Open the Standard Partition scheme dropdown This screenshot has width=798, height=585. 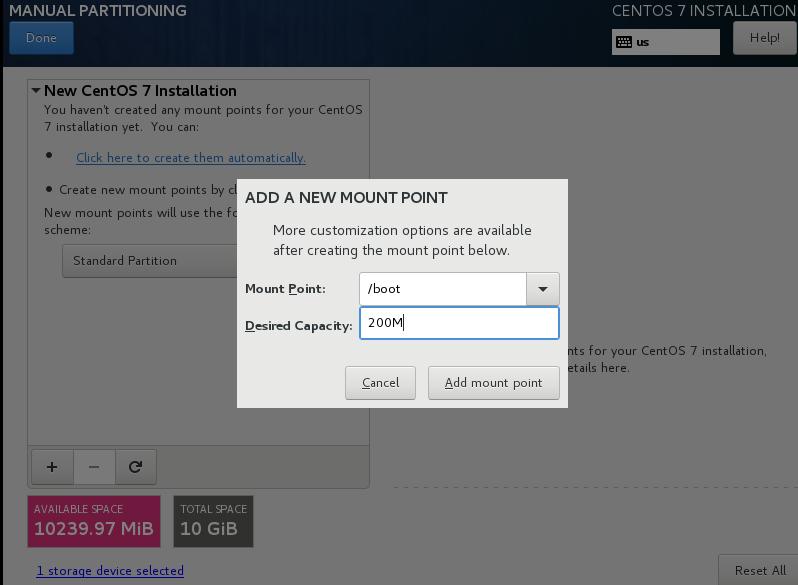coord(150,261)
